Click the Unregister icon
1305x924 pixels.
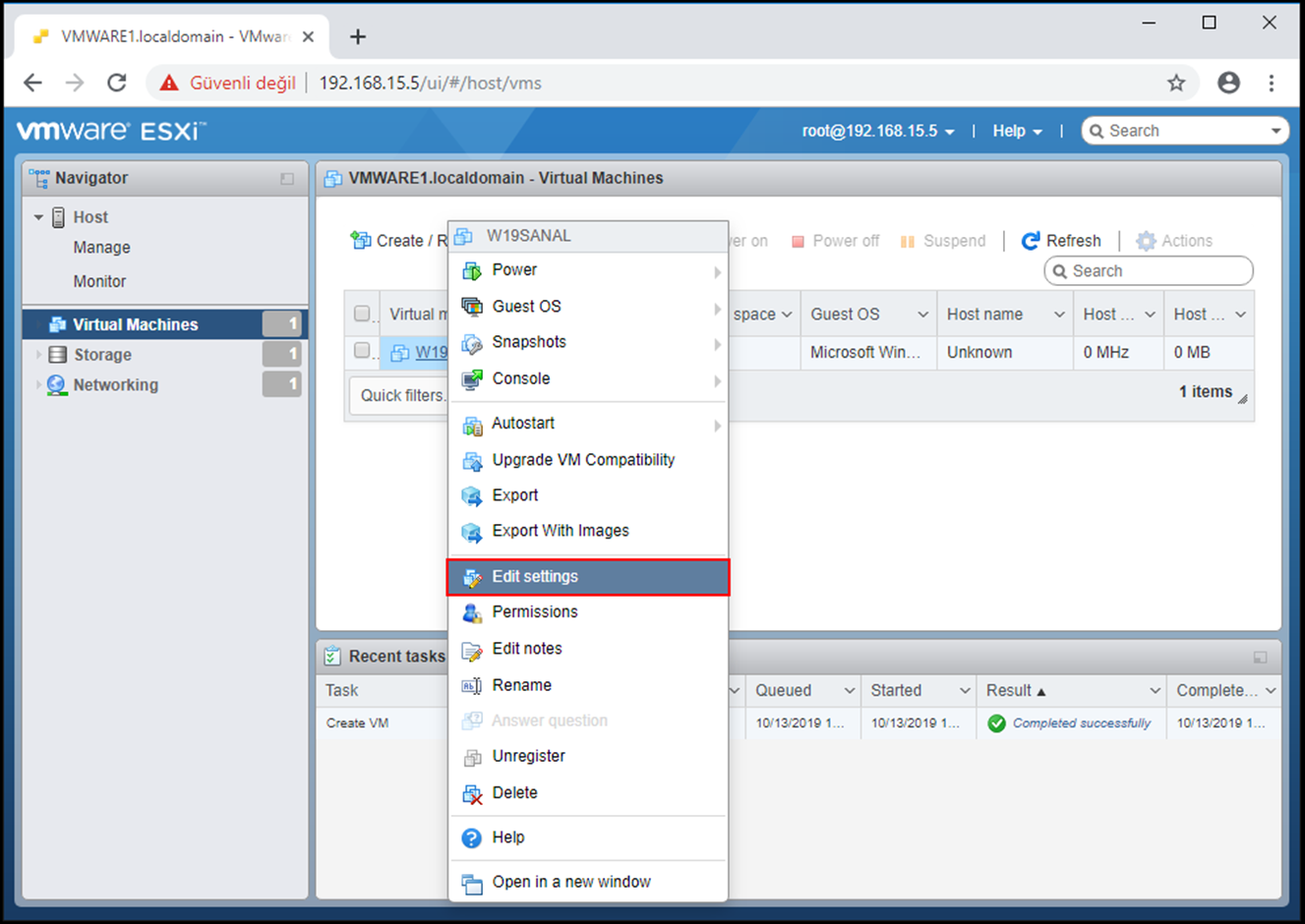(x=472, y=757)
